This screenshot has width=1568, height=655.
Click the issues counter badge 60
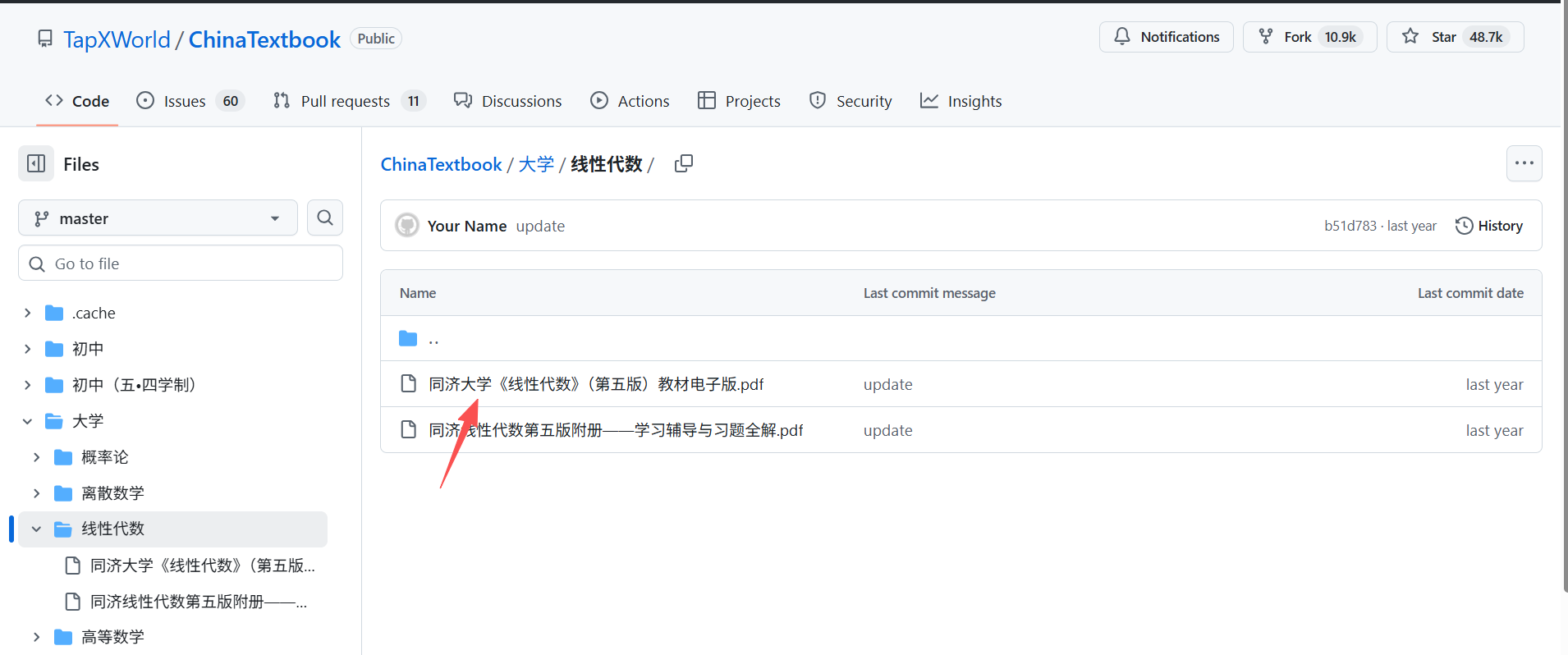pos(231,101)
